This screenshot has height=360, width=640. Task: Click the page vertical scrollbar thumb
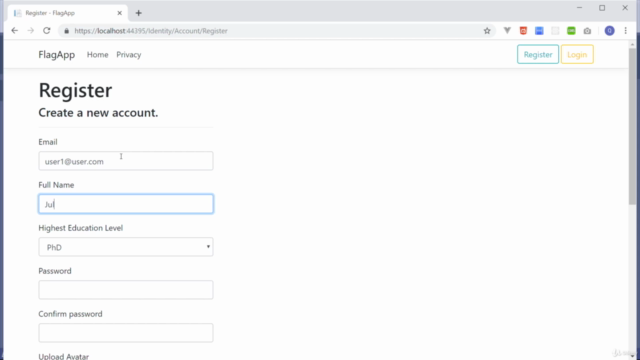click(x=632, y=127)
